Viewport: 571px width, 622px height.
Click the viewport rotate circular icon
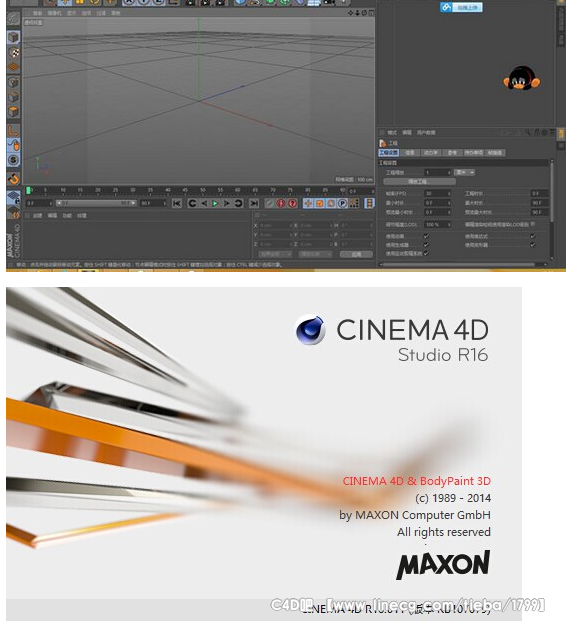pos(364,13)
